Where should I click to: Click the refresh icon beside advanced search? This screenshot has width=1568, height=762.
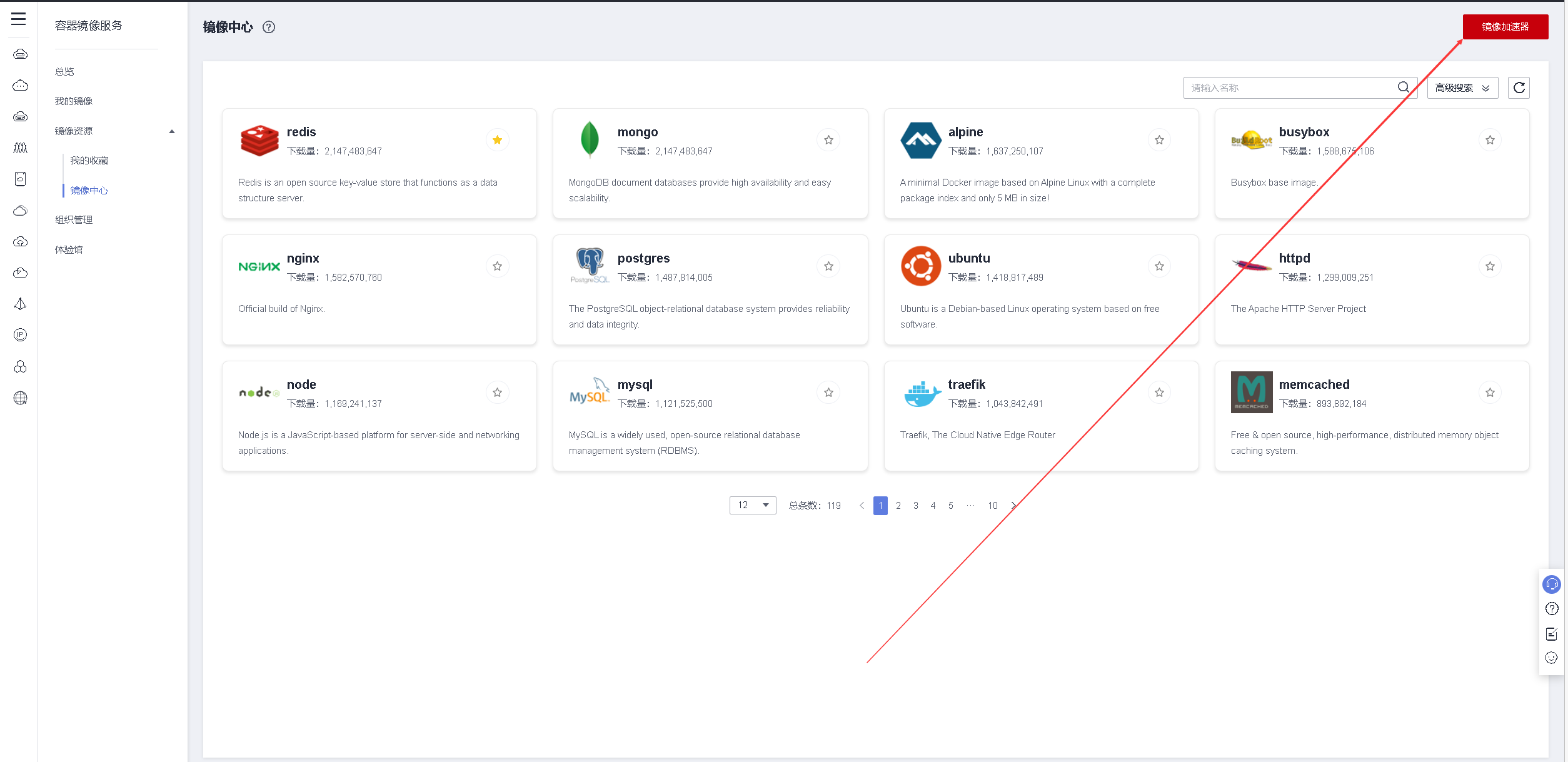tap(1519, 88)
